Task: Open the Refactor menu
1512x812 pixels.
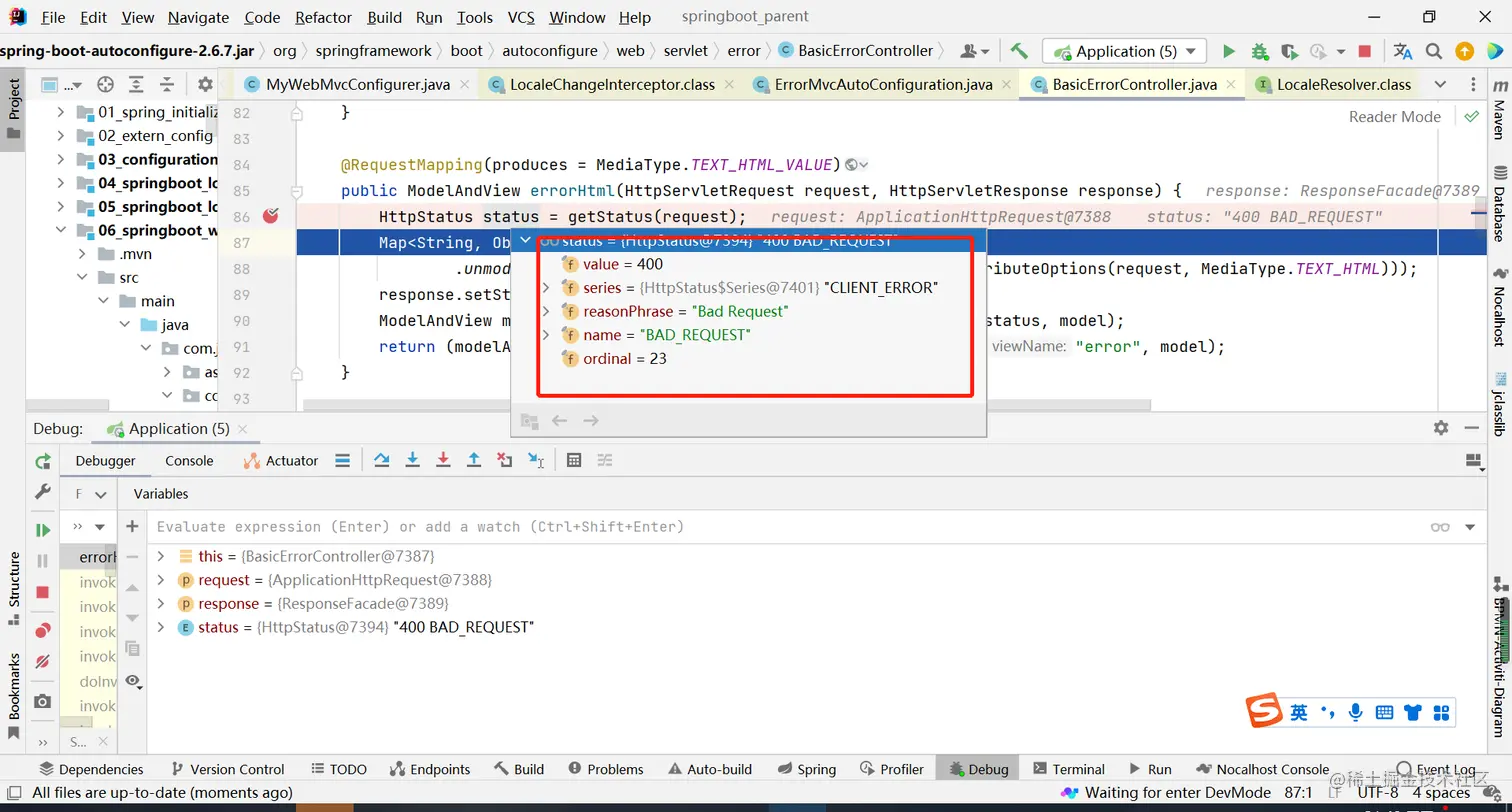Action: [323, 17]
